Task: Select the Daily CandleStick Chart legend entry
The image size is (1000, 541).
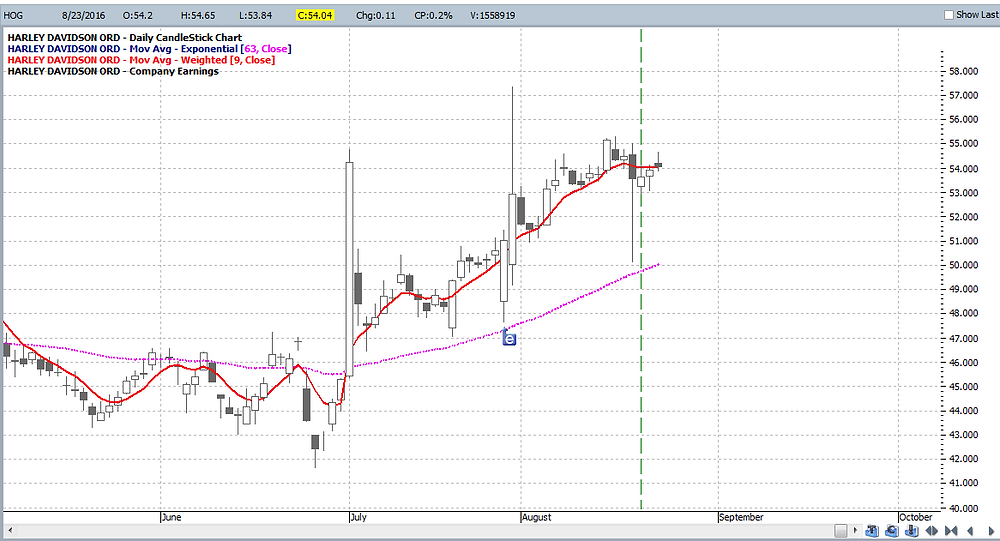Action: [x=124, y=38]
